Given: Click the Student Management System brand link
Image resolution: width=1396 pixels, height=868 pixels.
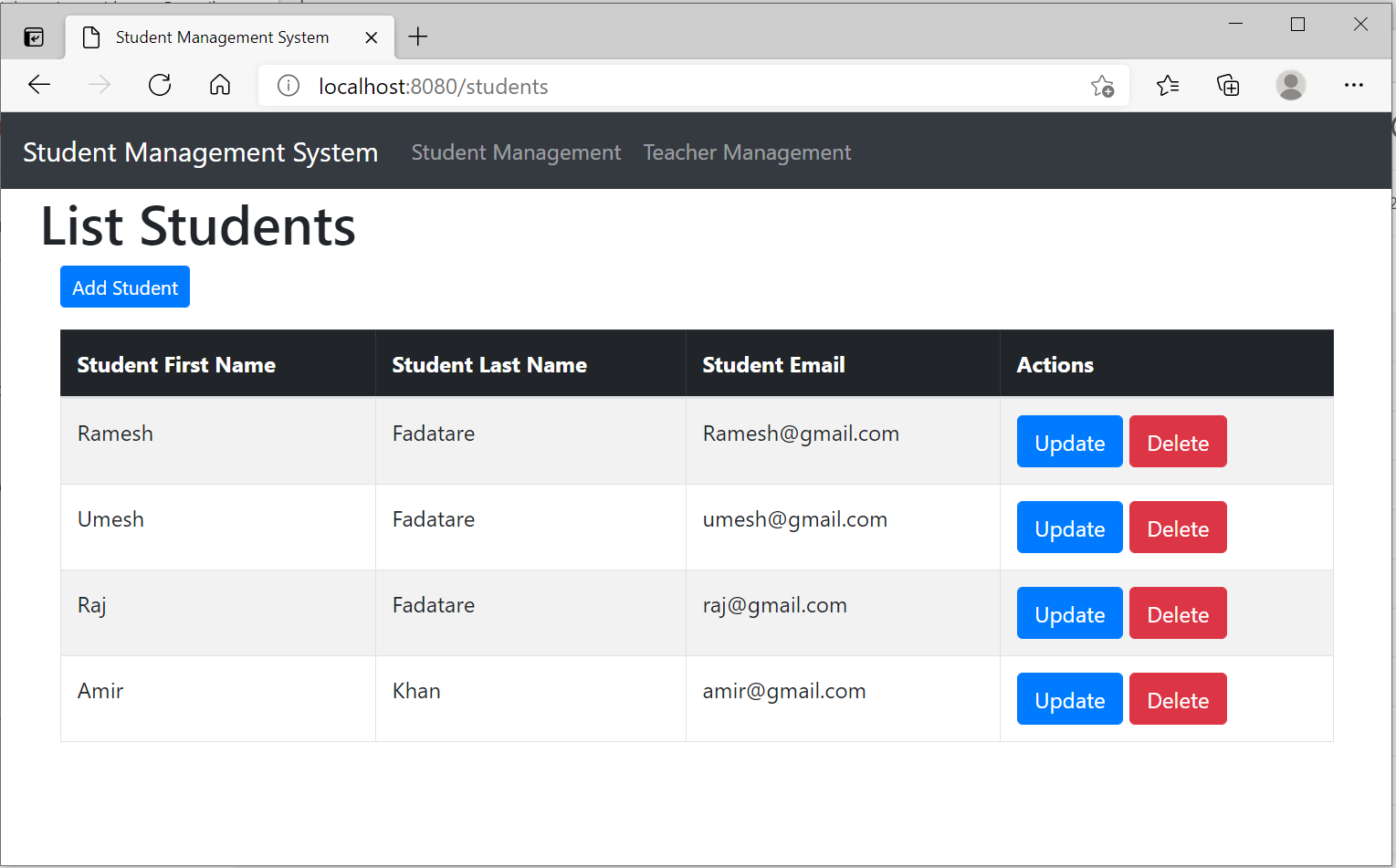Looking at the screenshot, I should click(x=200, y=152).
